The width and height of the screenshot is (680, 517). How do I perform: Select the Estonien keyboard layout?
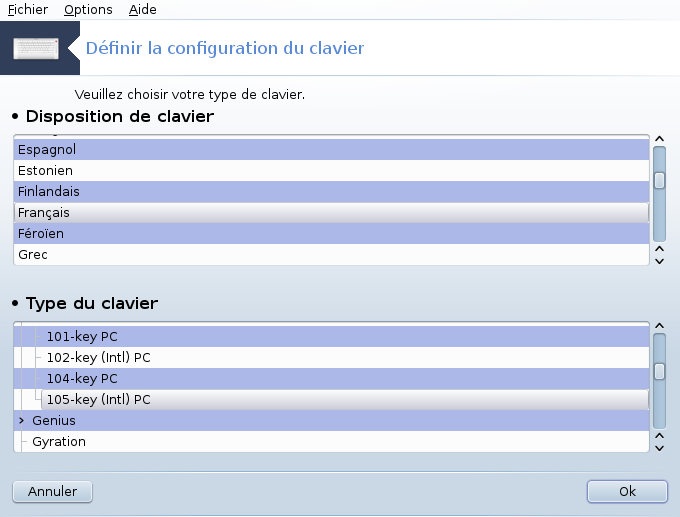[331, 170]
